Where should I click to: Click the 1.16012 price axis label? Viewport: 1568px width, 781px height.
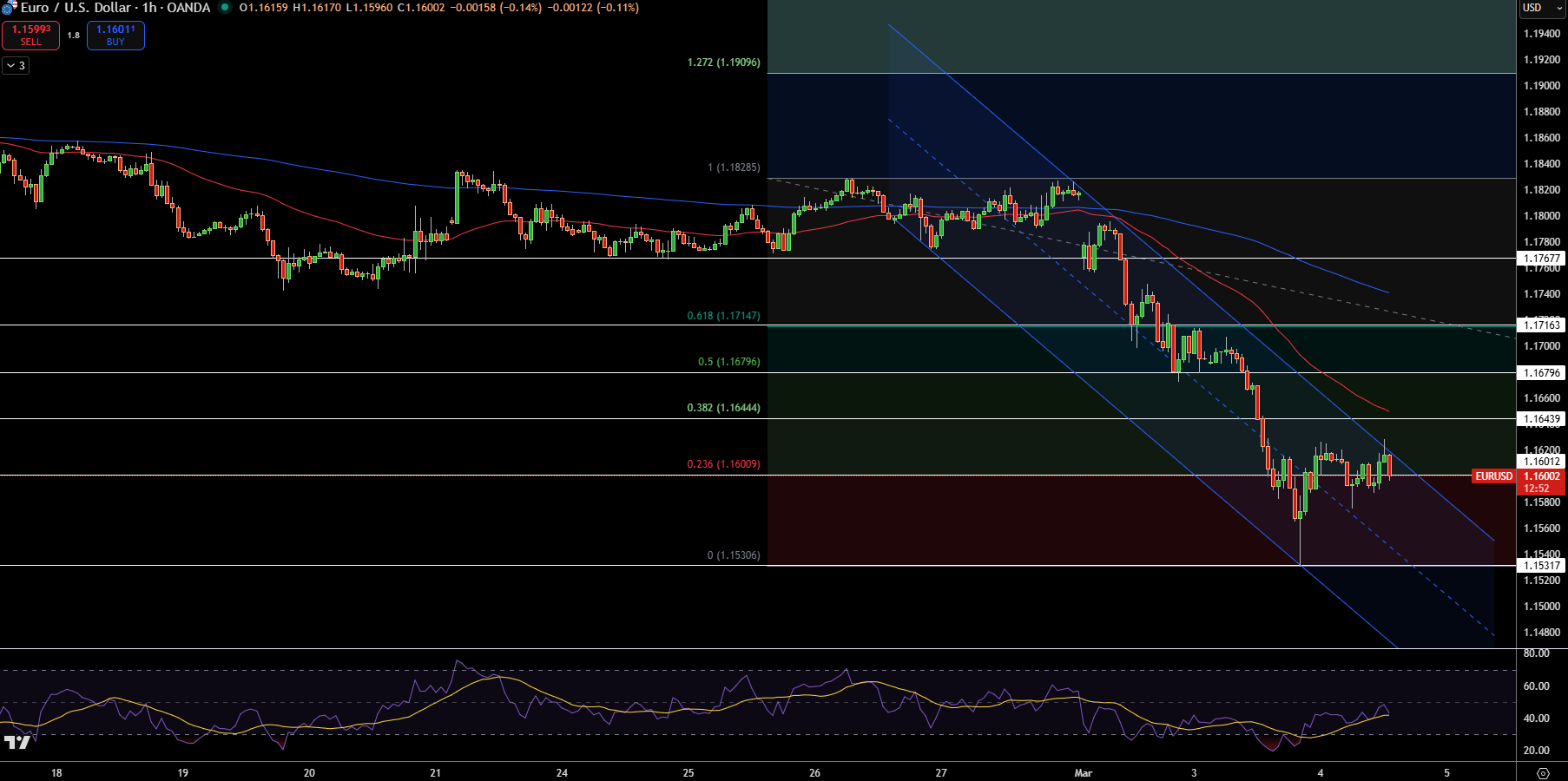click(x=1542, y=462)
